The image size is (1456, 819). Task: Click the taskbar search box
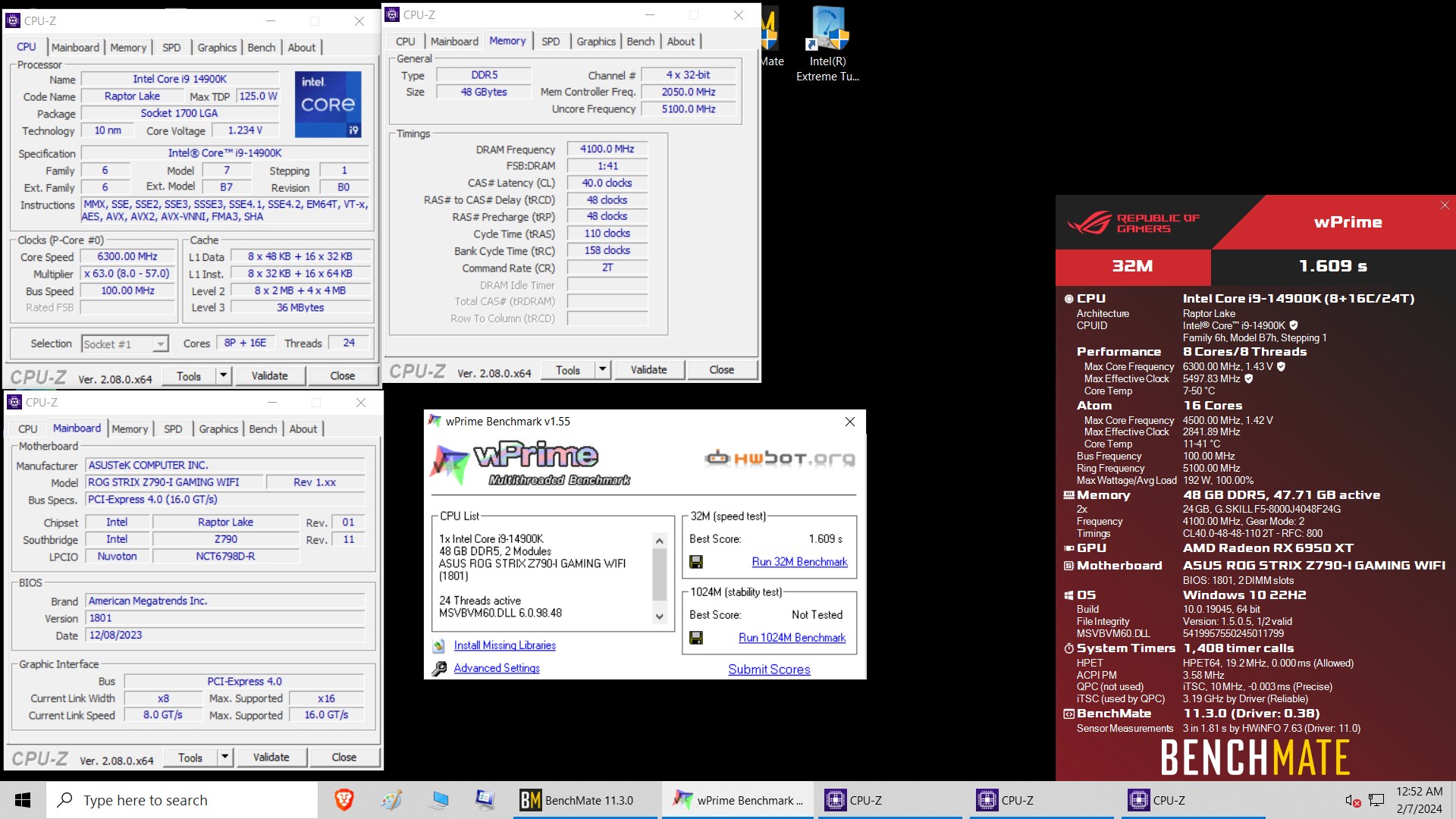pyautogui.click(x=182, y=800)
